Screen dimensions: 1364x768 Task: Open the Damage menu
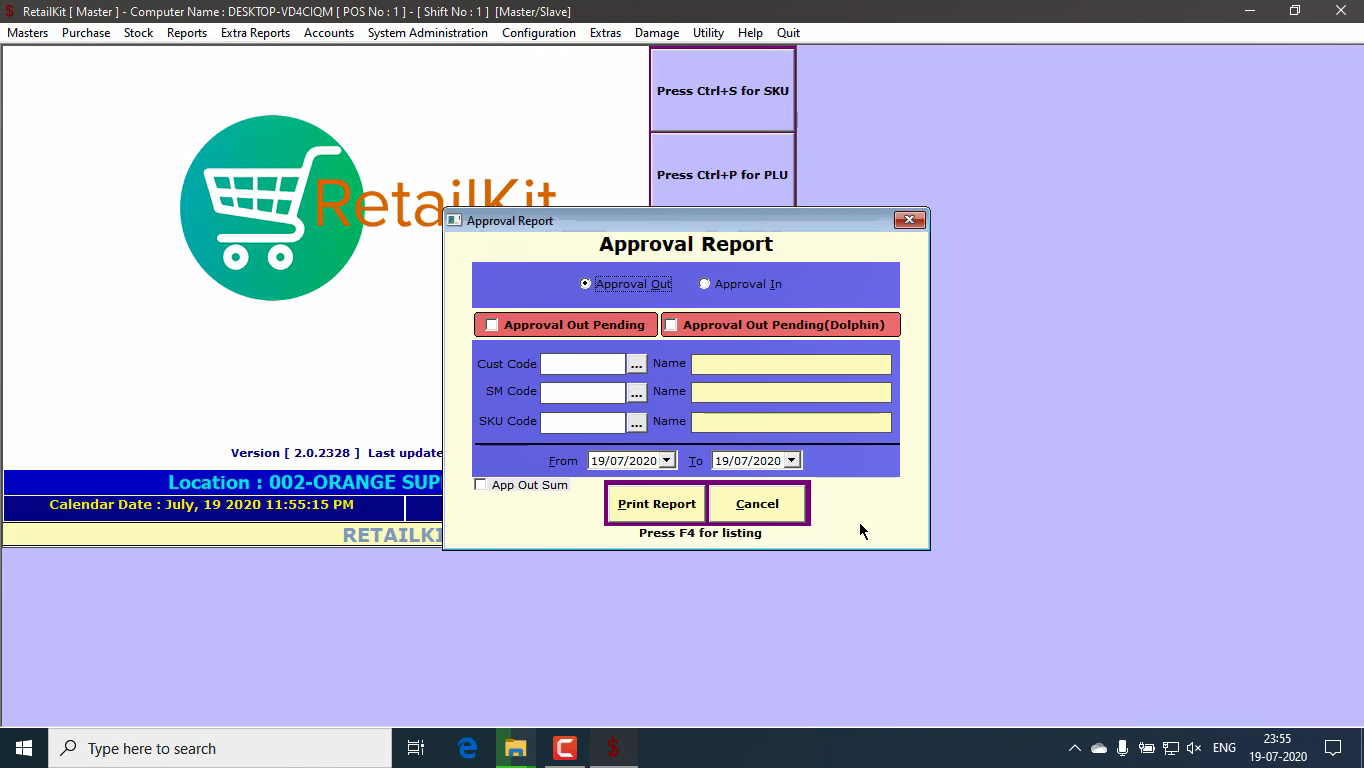click(657, 33)
